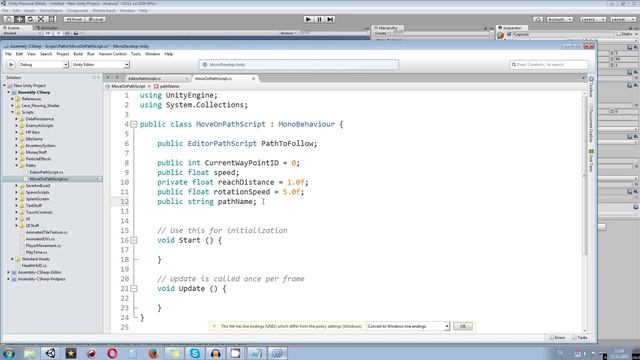Open MonoDevelop Tools menu

coord(136,54)
